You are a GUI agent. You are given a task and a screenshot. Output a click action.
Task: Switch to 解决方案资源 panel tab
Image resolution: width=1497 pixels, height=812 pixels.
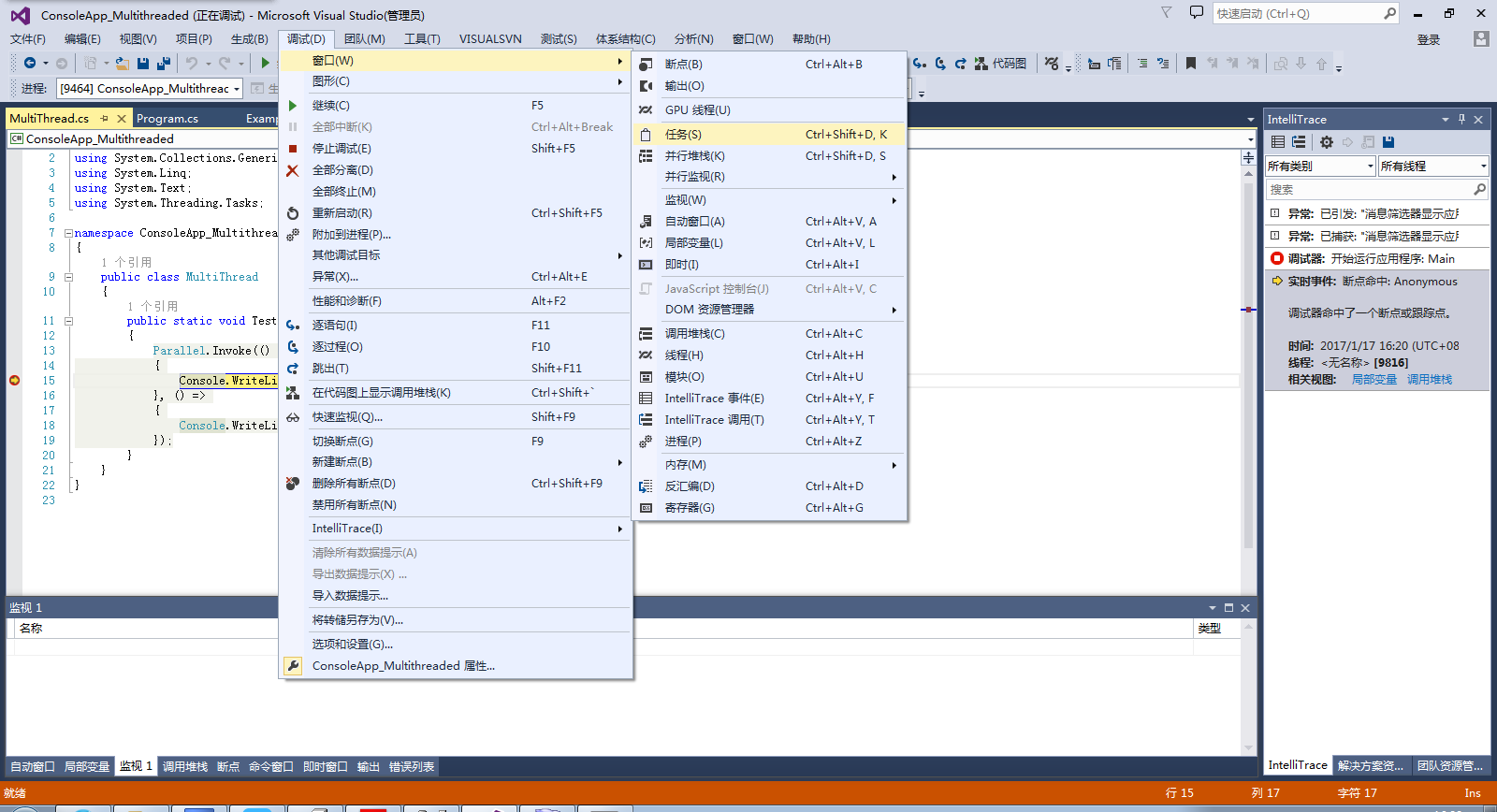(x=1370, y=765)
